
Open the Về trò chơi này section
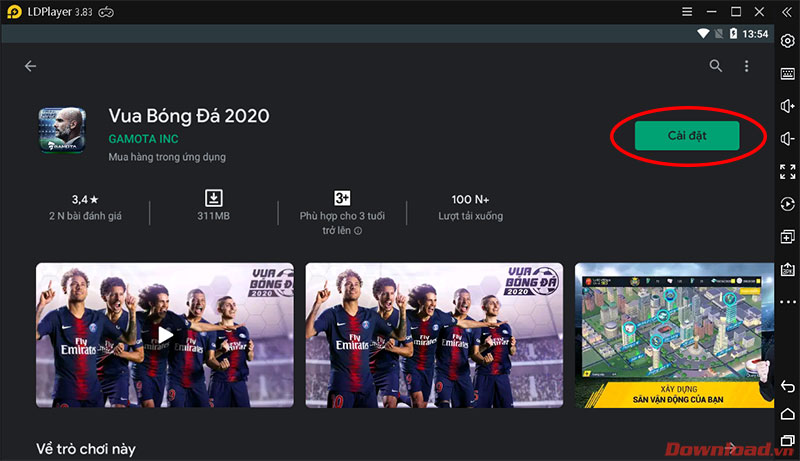click(86, 449)
